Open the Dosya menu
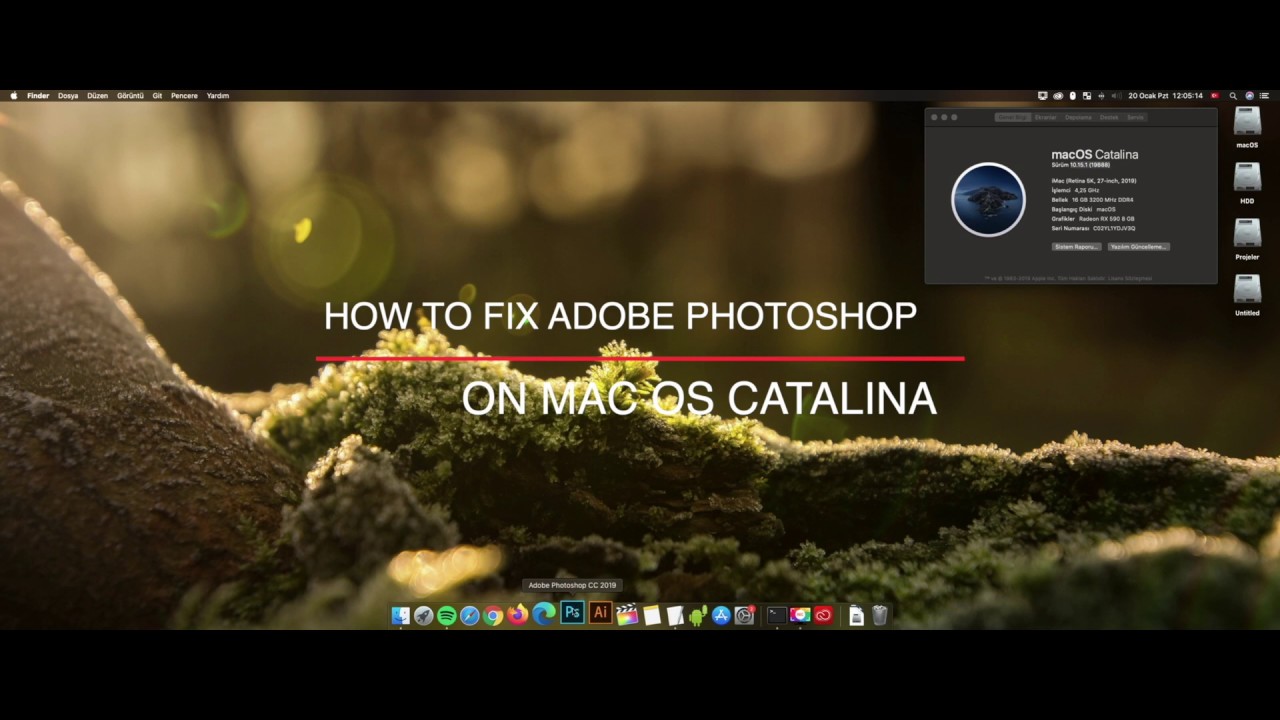The image size is (1280, 720). coord(68,96)
